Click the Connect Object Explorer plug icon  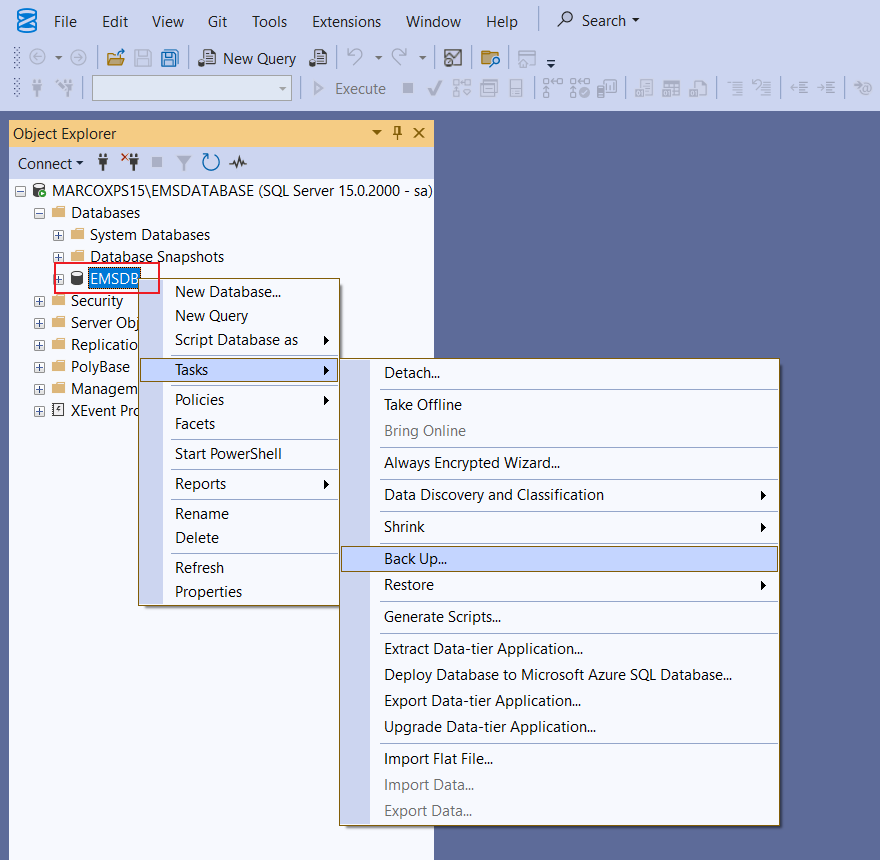[103, 163]
